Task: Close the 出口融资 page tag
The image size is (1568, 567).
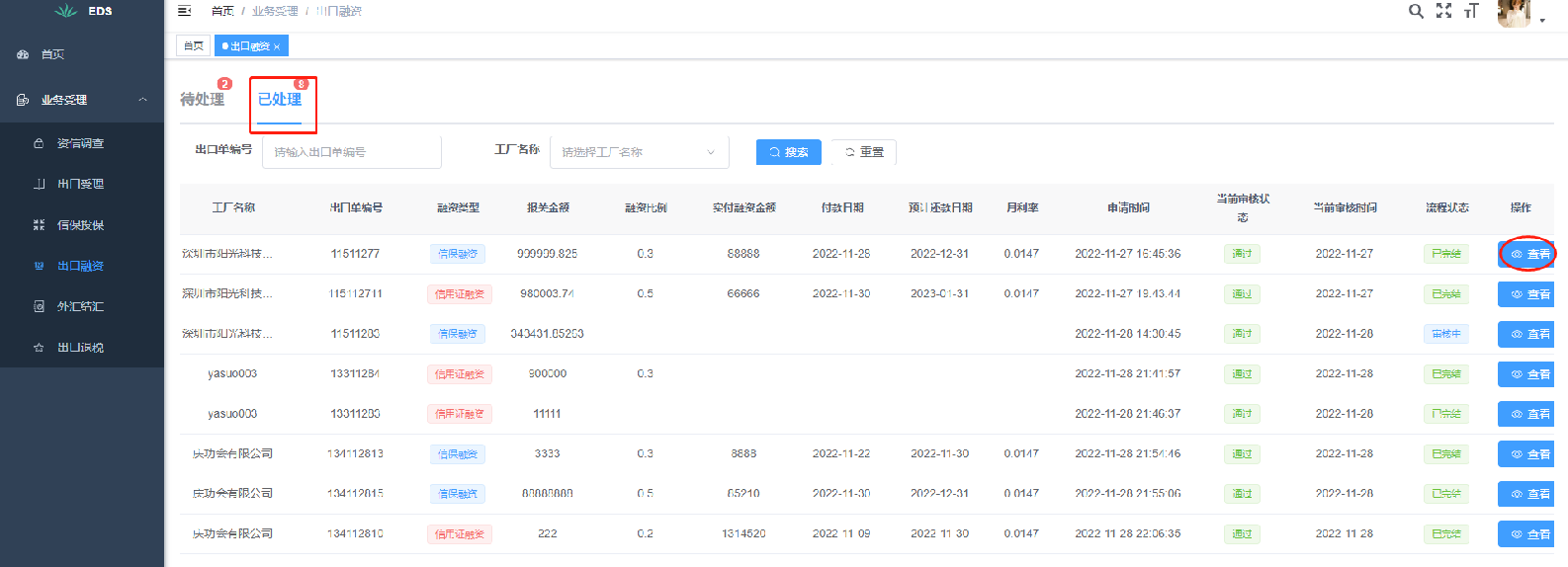Action: [277, 46]
